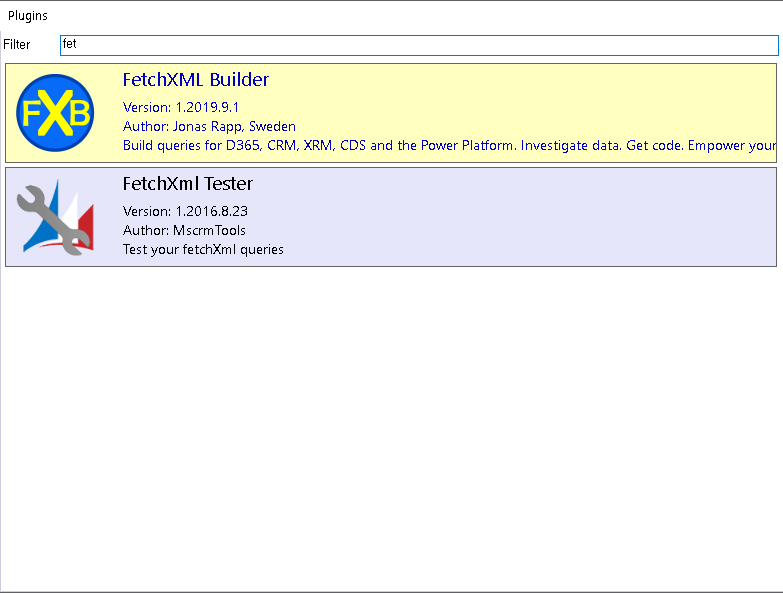The height and width of the screenshot is (593, 783).
Task: Click Version: 1.2019.9.1 text
Action: [181, 107]
